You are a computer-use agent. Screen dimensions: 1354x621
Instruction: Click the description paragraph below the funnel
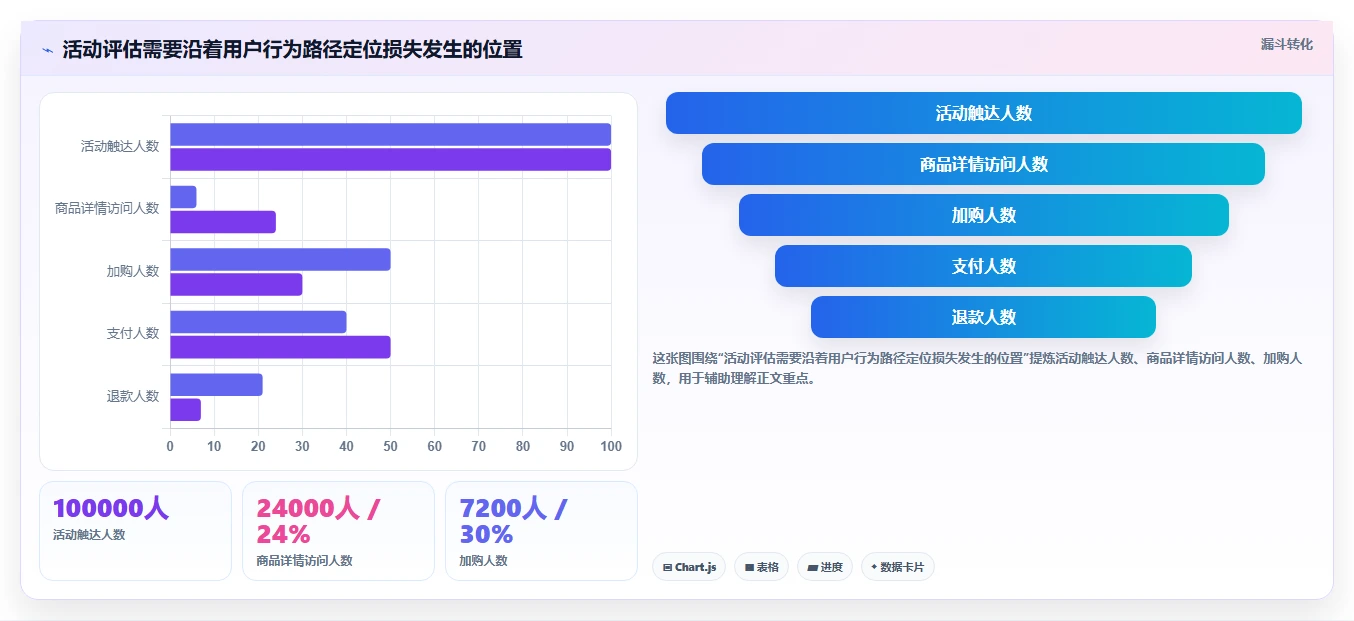[976, 368]
